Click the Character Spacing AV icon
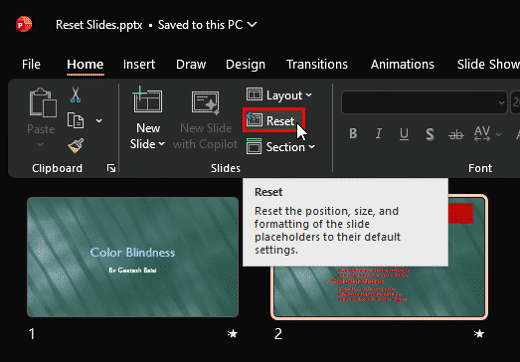This screenshot has height=362, width=520. 482,133
